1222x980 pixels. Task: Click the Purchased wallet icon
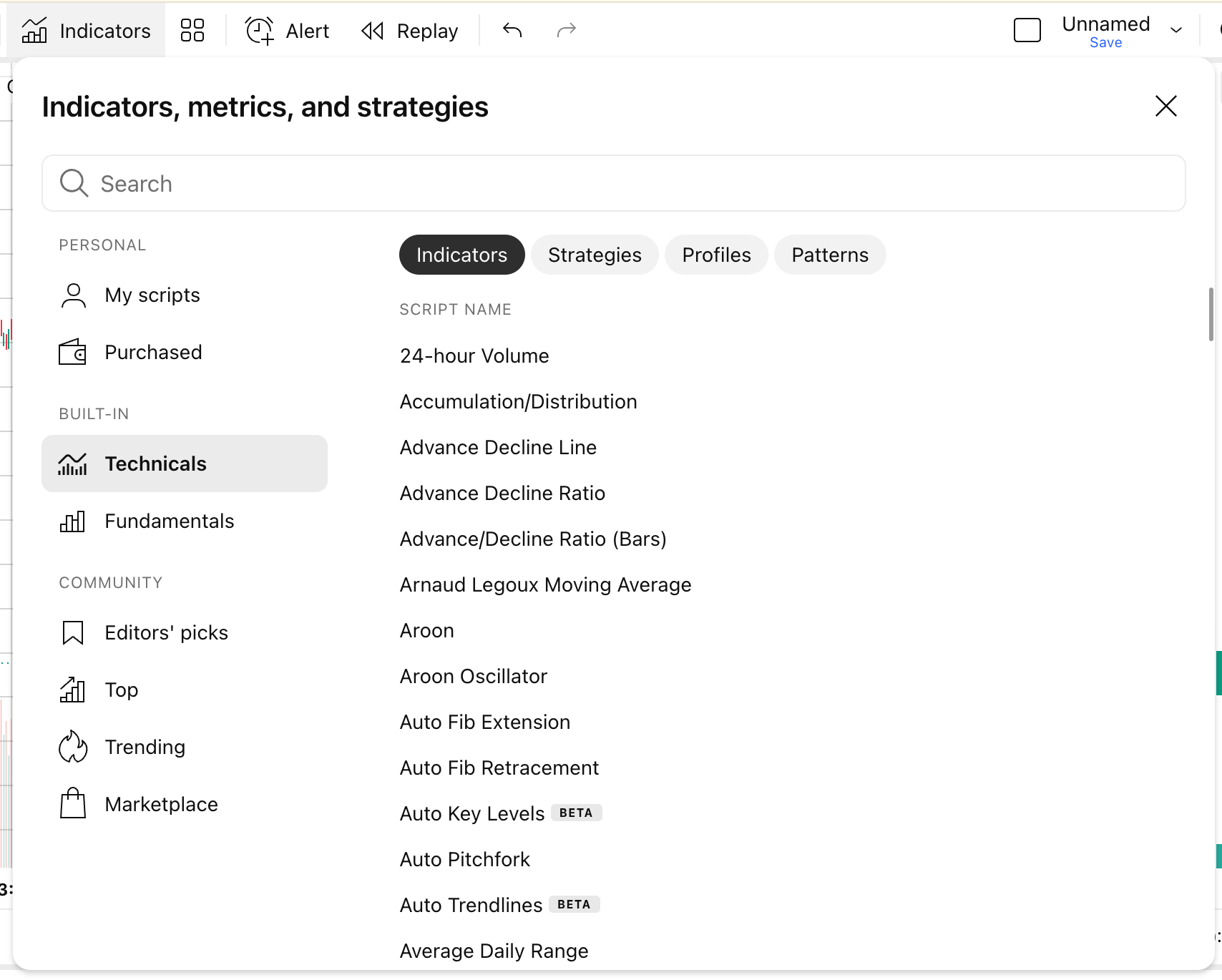pyautogui.click(x=73, y=352)
